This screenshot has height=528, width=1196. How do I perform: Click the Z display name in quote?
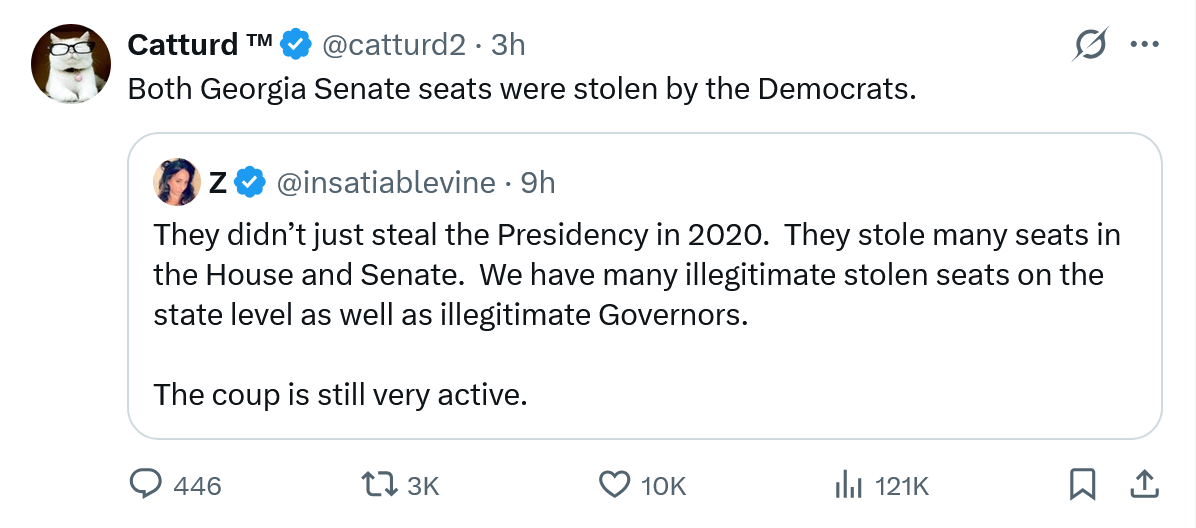[x=217, y=182]
